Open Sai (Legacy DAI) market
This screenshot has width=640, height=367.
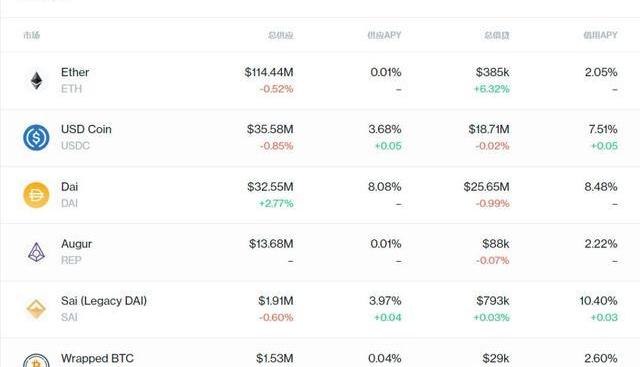coord(104,301)
